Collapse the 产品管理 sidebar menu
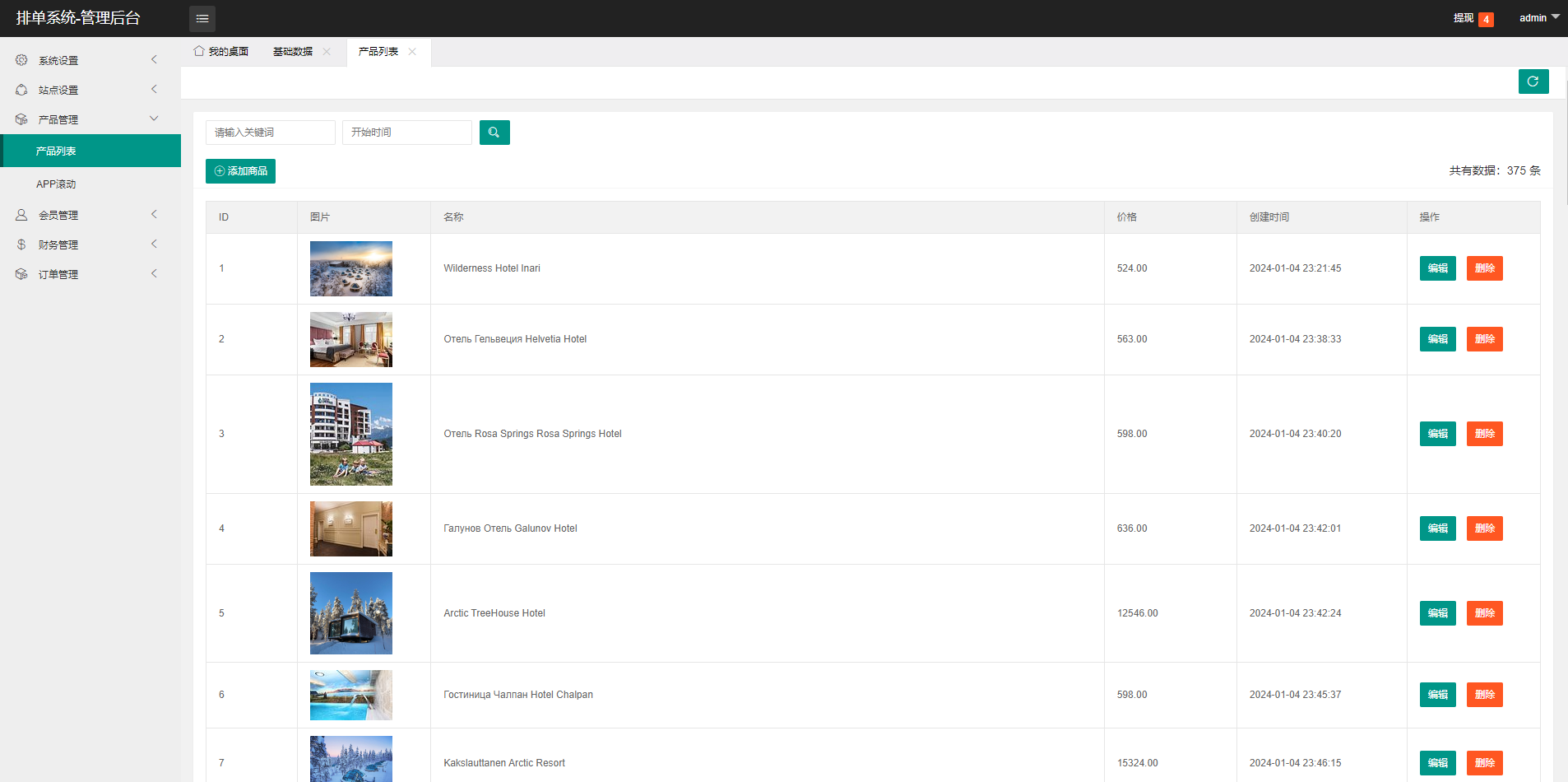Image resolution: width=1568 pixels, height=782 pixels. [x=90, y=119]
